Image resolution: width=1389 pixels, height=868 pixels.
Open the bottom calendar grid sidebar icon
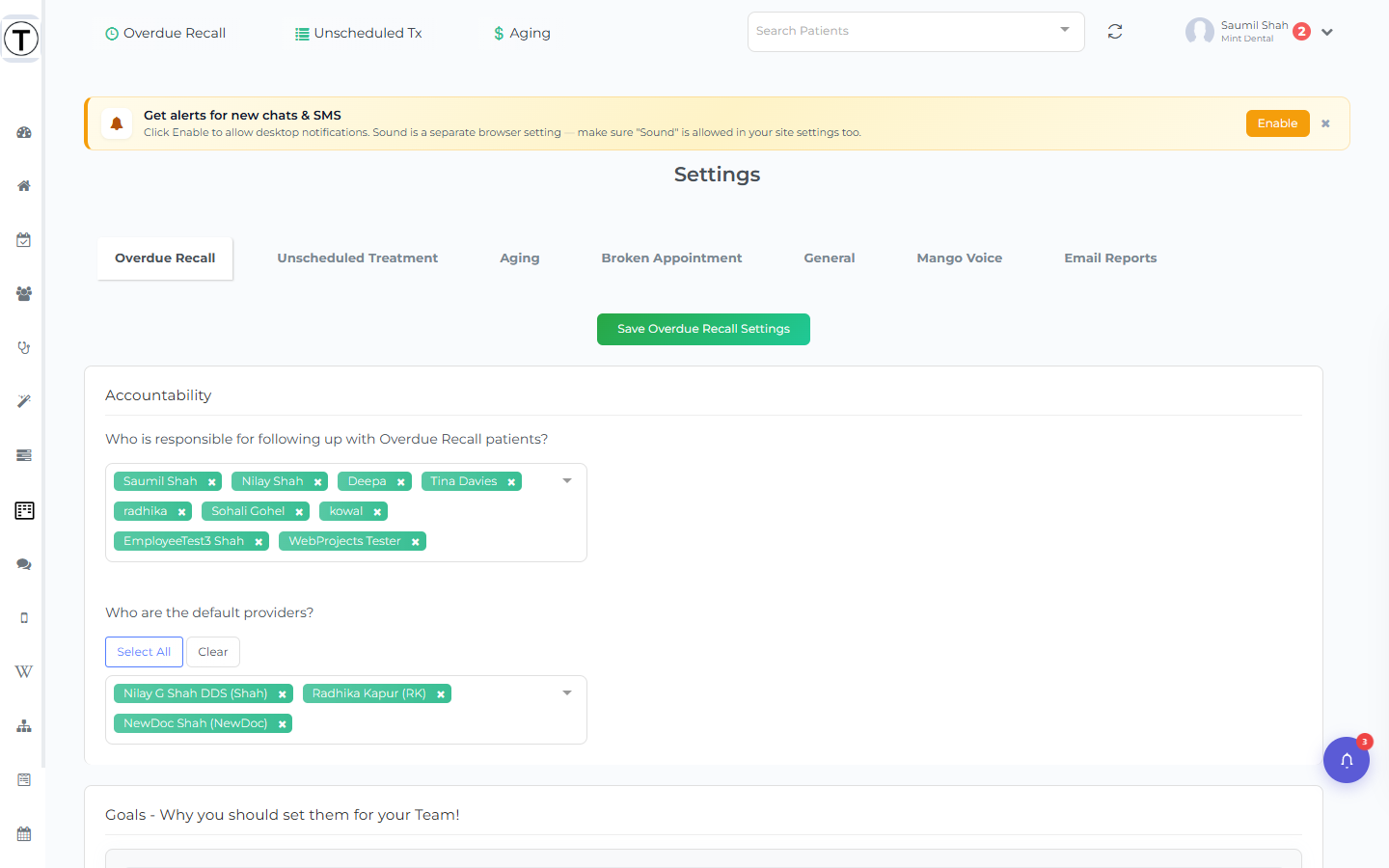click(x=24, y=834)
